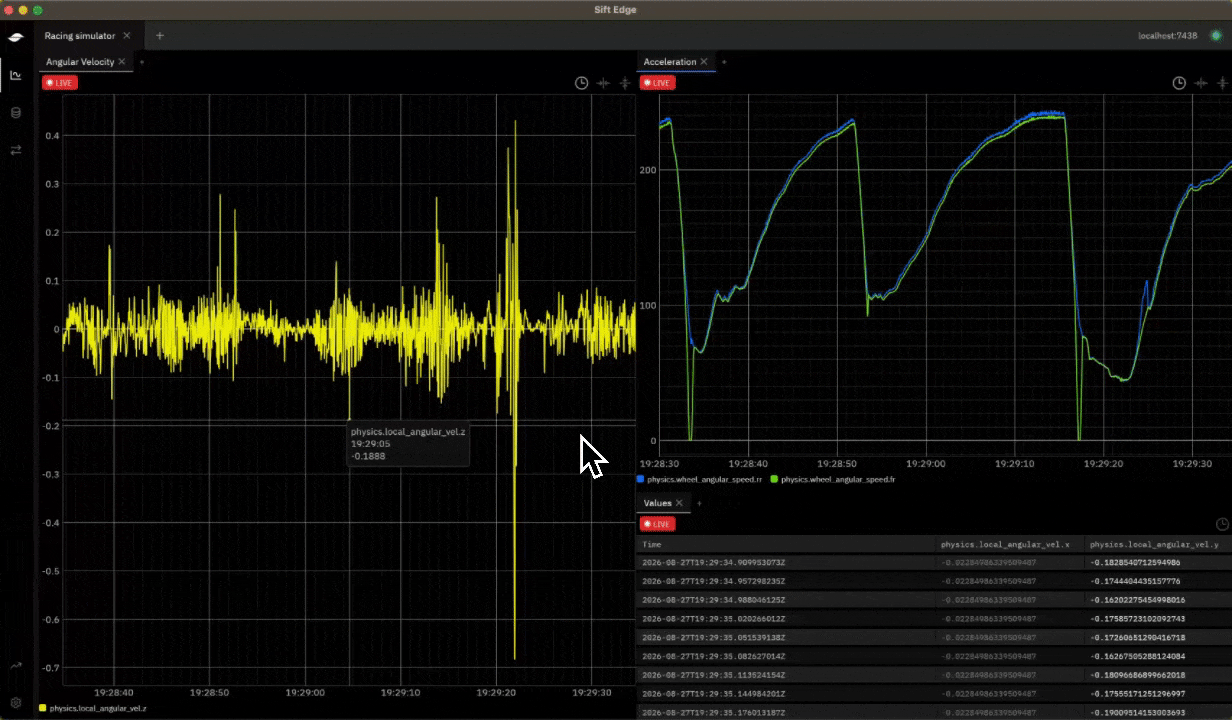Click the green connection status indicator
This screenshot has width=1232, height=720.
[1215, 36]
